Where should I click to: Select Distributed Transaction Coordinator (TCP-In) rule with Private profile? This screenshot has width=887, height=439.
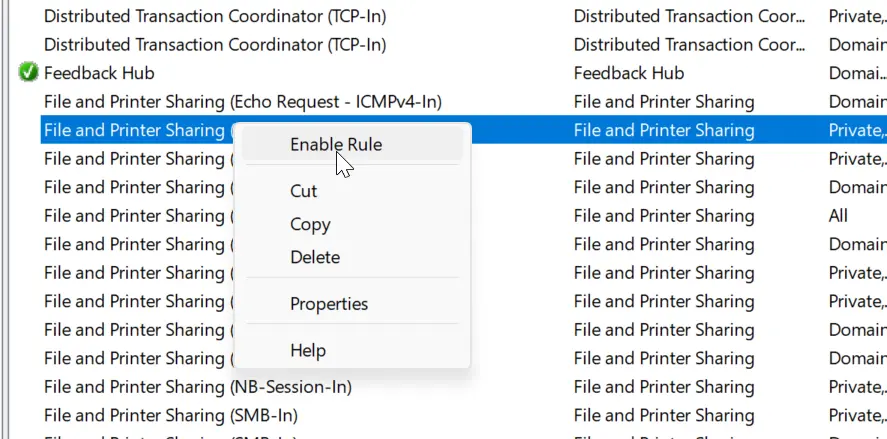(215, 16)
